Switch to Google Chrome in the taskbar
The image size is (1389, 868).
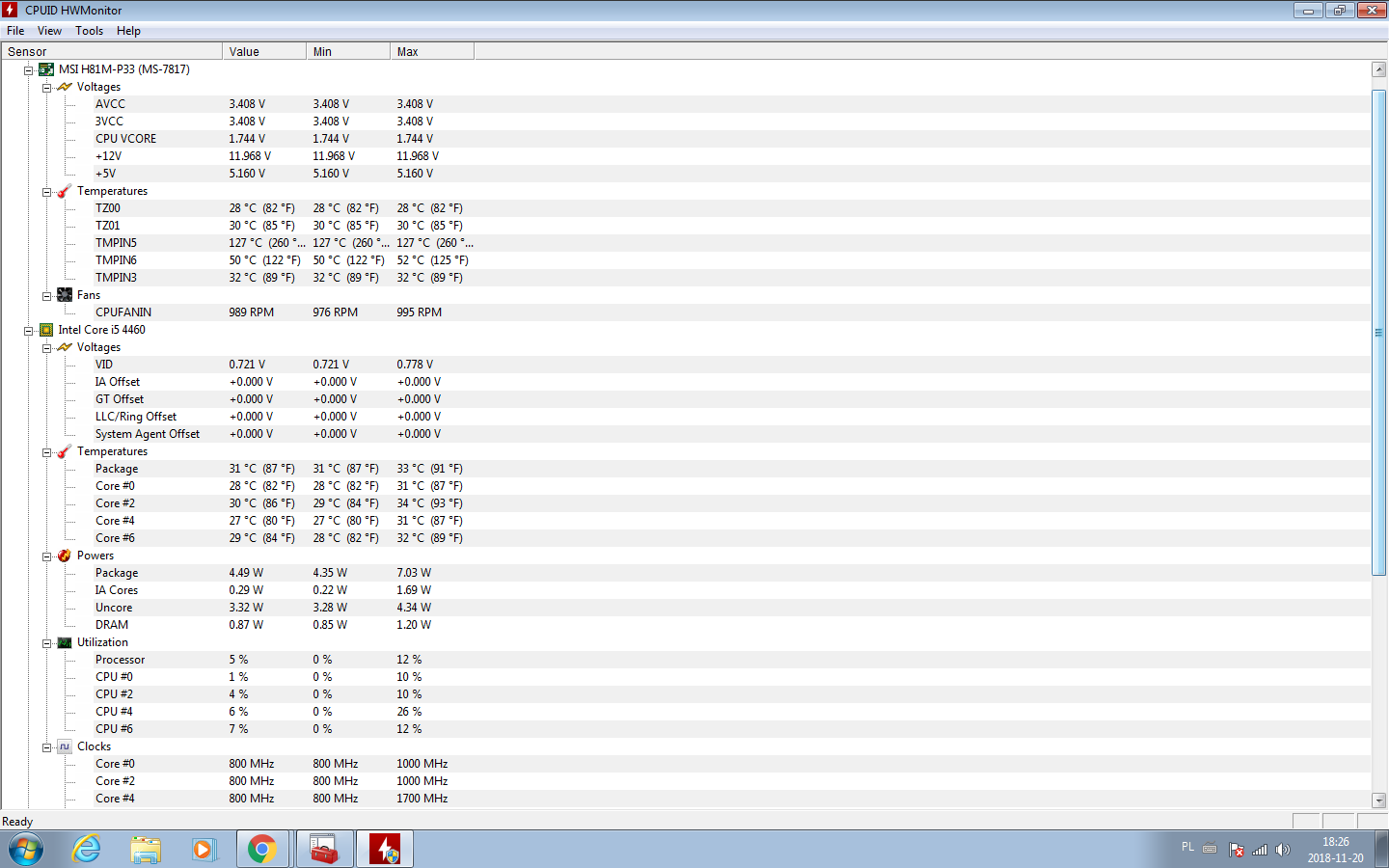click(262, 850)
